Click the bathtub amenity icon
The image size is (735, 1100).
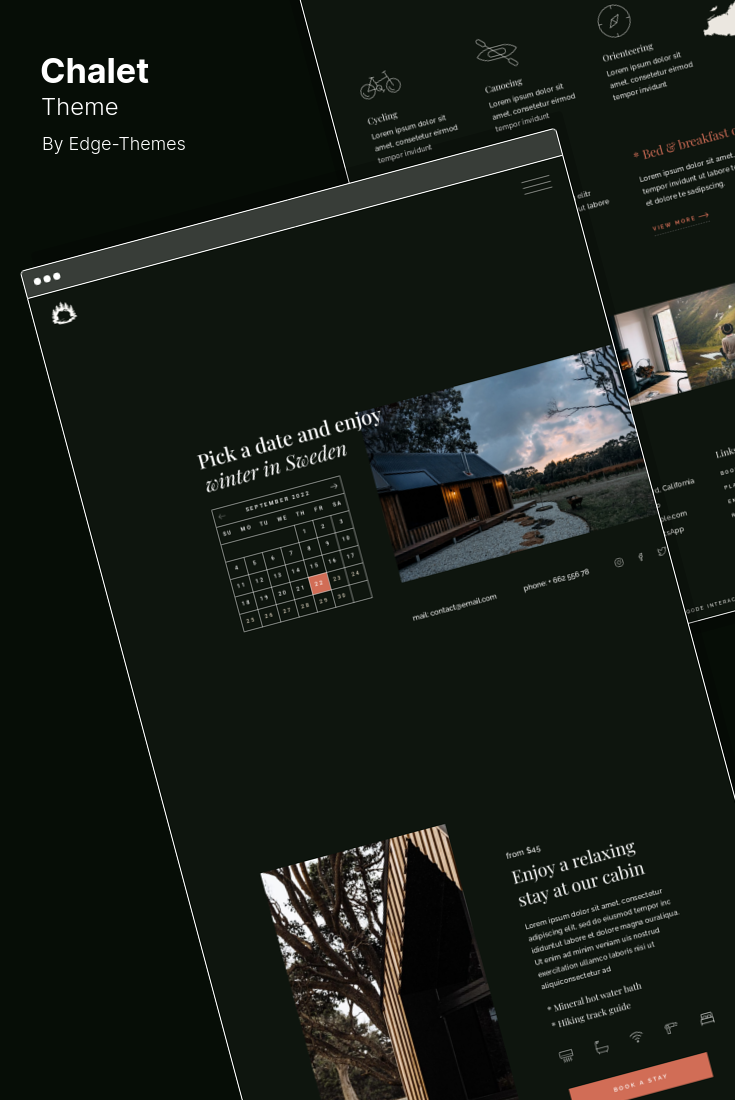click(x=601, y=1047)
